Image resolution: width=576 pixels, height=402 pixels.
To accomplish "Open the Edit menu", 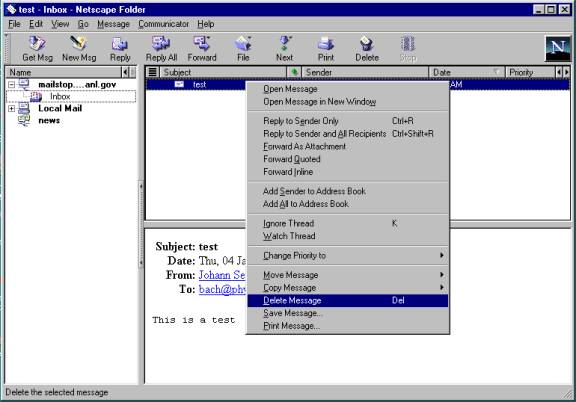I will pos(36,24).
